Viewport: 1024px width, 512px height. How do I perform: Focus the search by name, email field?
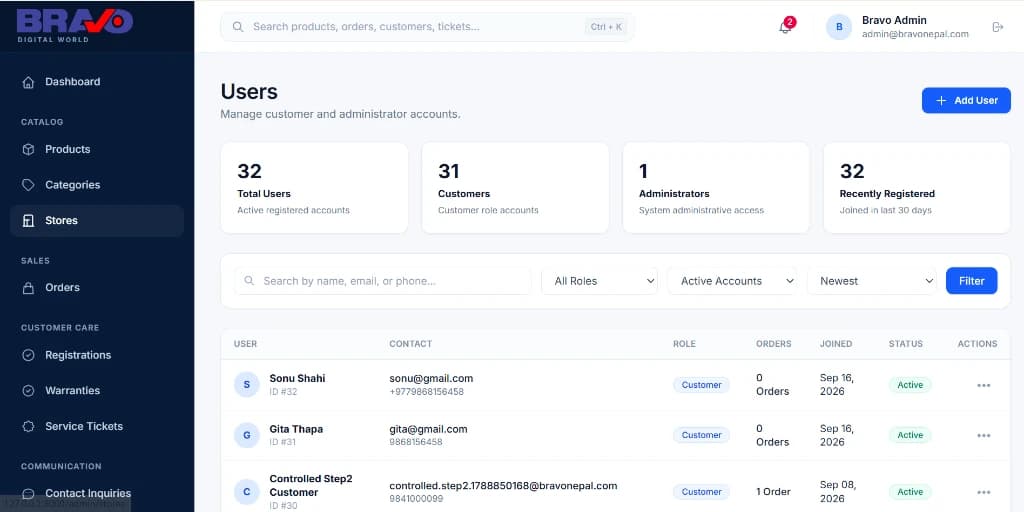point(383,281)
